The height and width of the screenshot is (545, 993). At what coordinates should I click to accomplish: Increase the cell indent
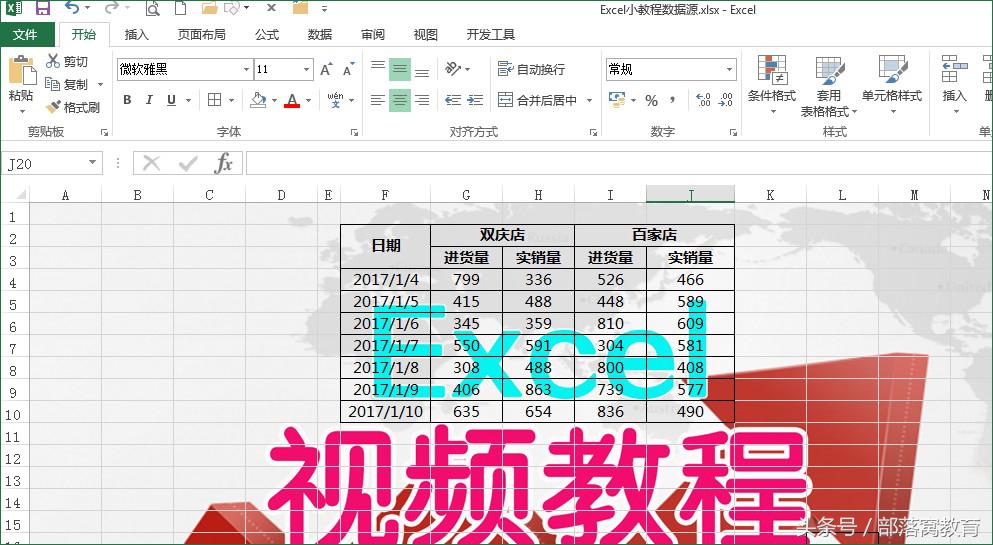(475, 100)
